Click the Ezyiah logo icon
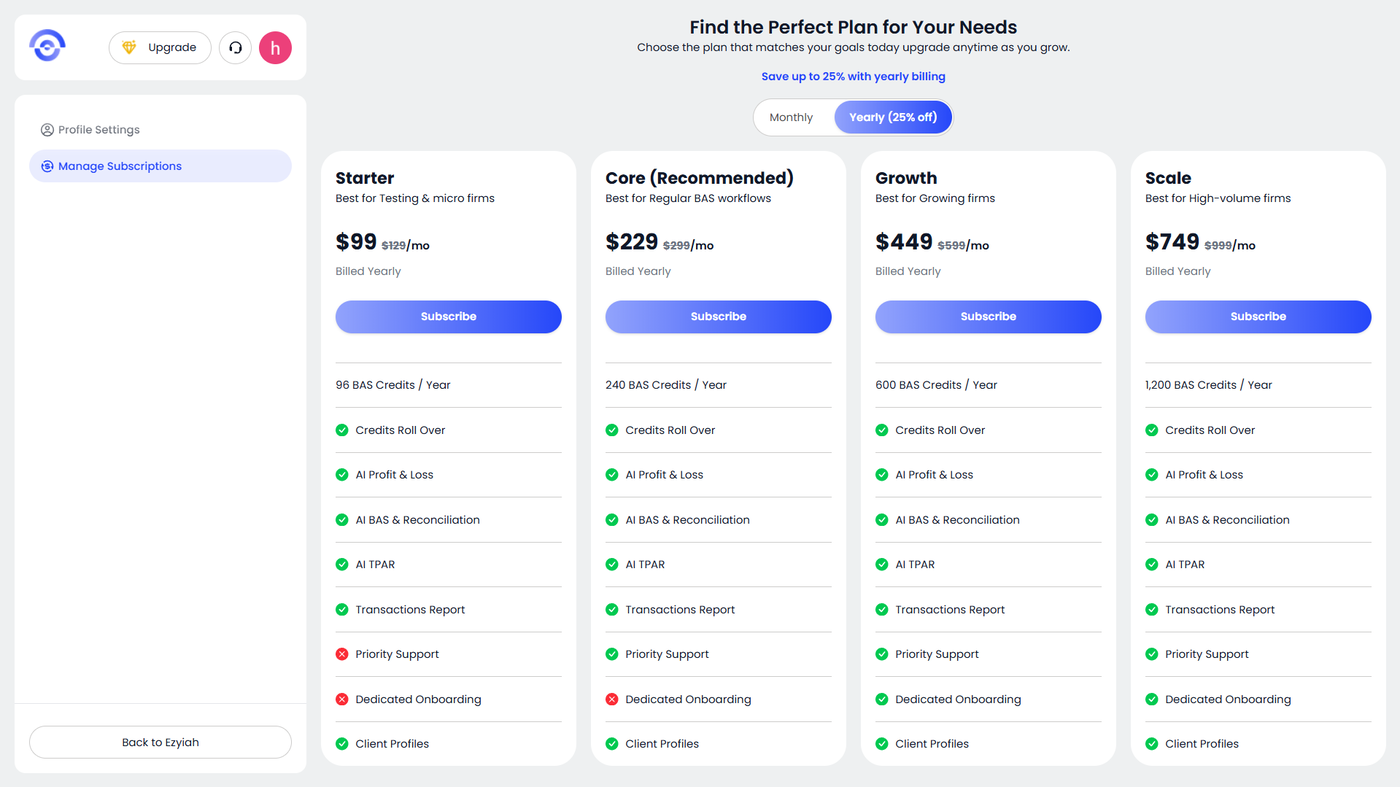Image resolution: width=1400 pixels, height=787 pixels. tap(47, 45)
